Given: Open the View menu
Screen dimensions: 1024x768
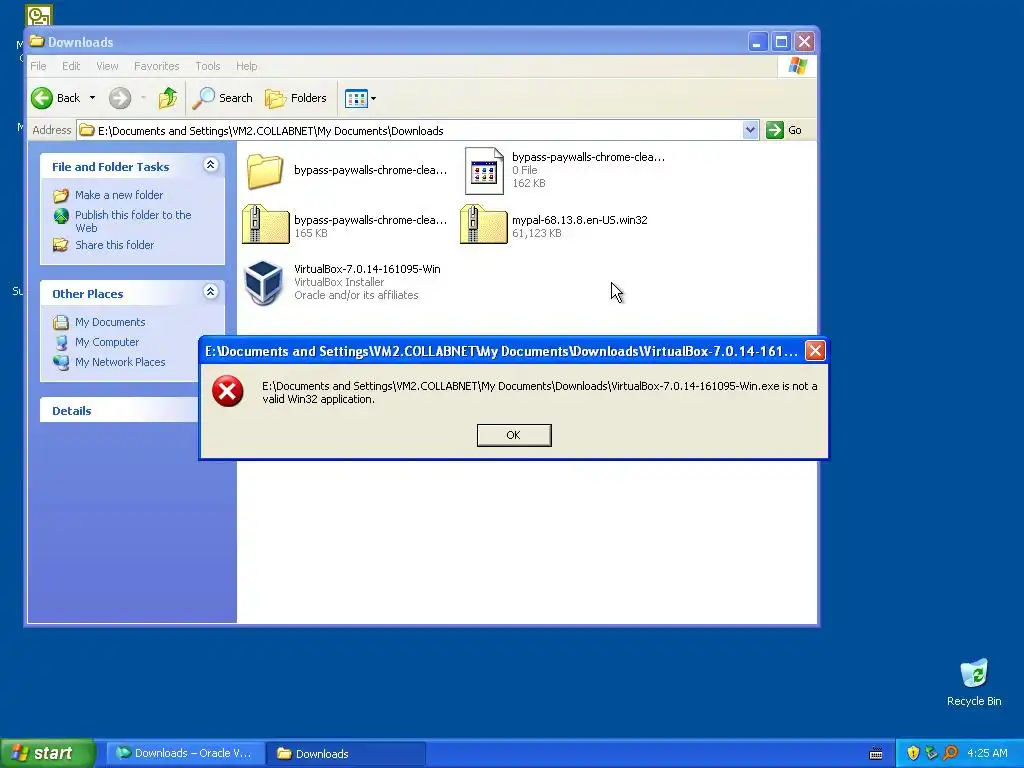Looking at the screenshot, I should pyautogui.click(x=107, y=66).
